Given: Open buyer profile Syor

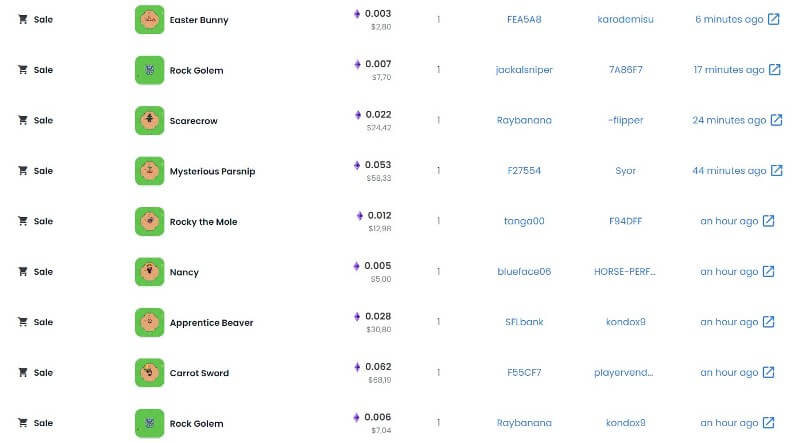Looking at the screenshot, I should tap(626, 171).
